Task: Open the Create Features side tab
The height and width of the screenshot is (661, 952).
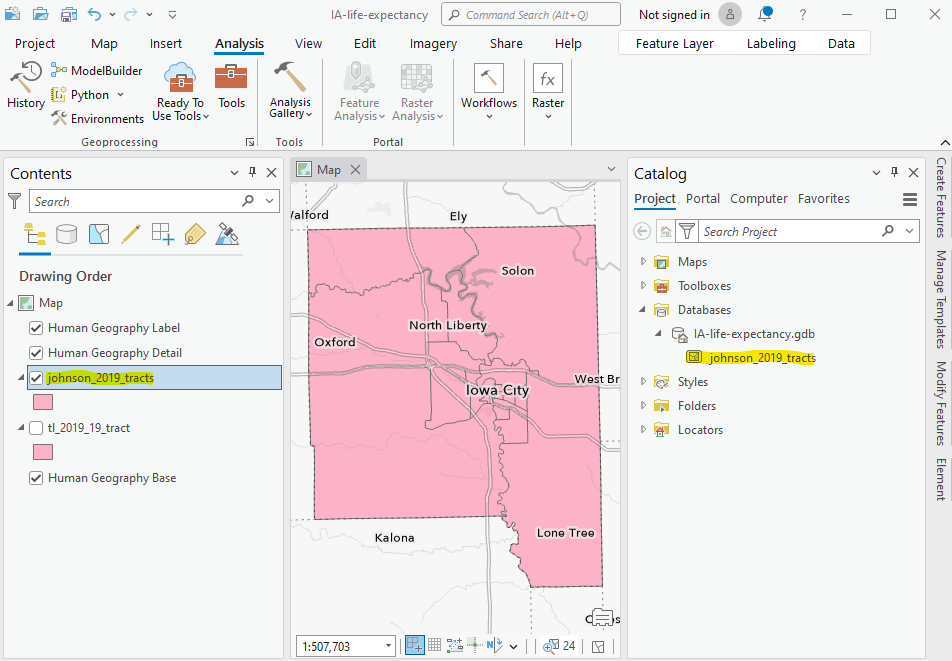Action: coord(940,197)
